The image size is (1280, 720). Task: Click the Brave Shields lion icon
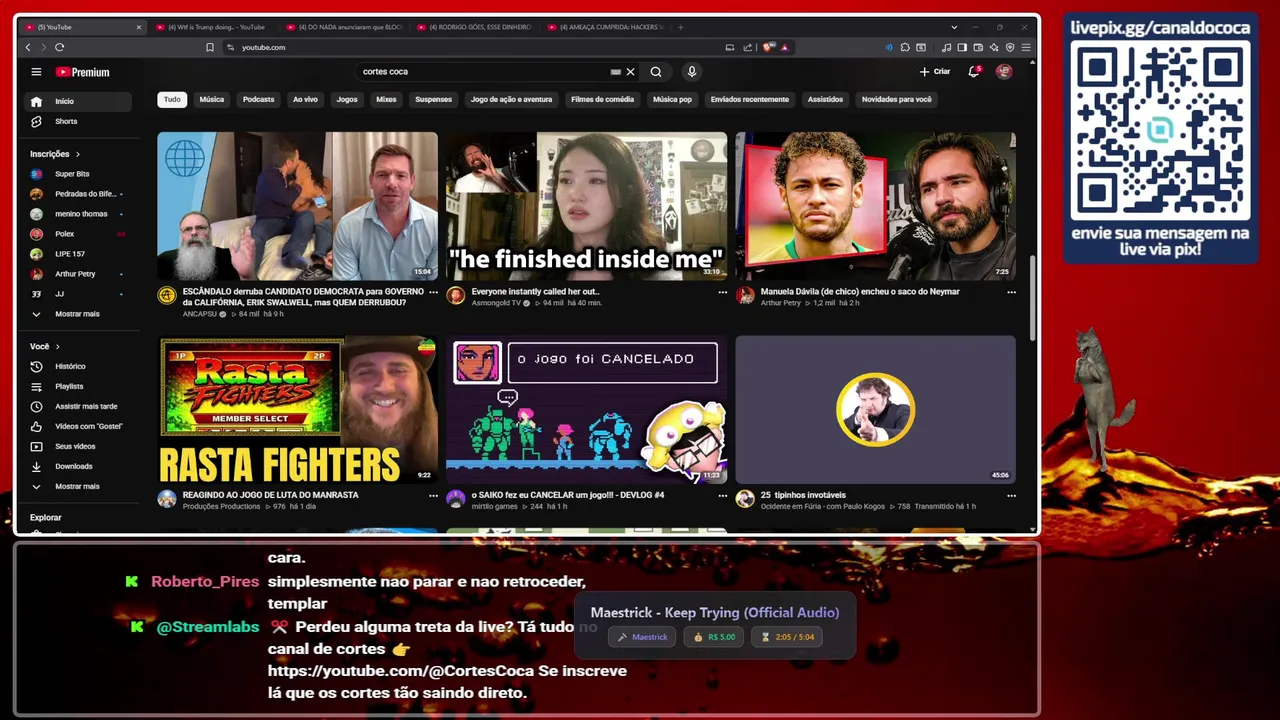pos(768,47)
